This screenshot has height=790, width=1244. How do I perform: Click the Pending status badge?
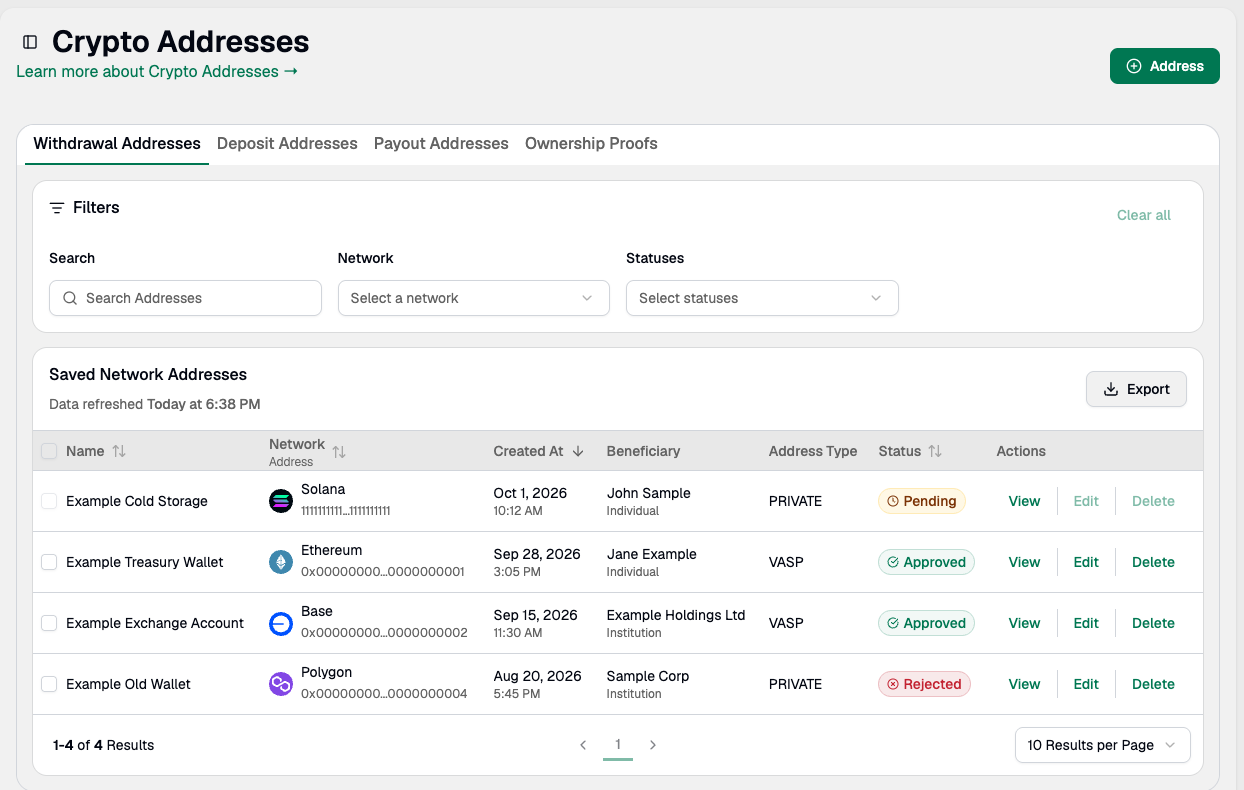click(x=921, y=501)
